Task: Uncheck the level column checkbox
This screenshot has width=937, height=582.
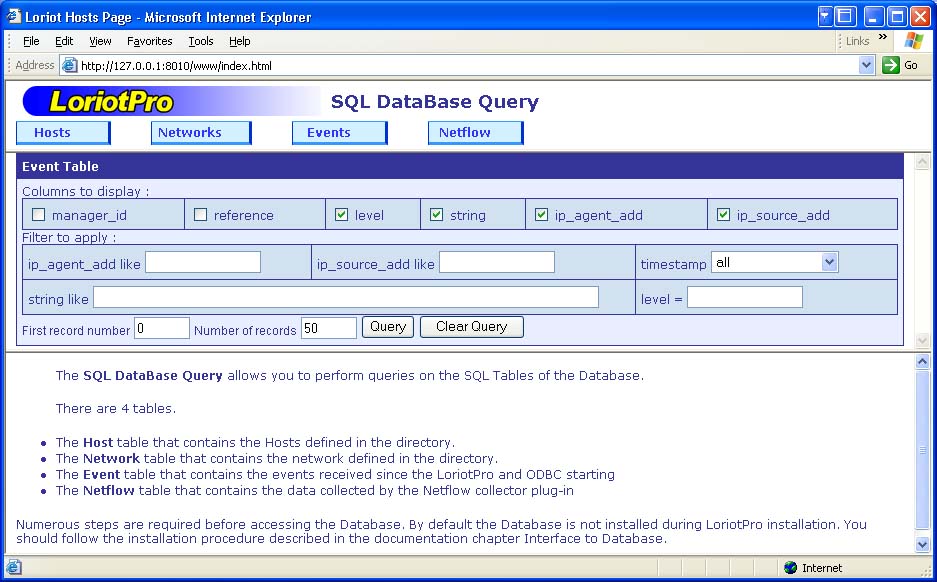Action: 341,215
